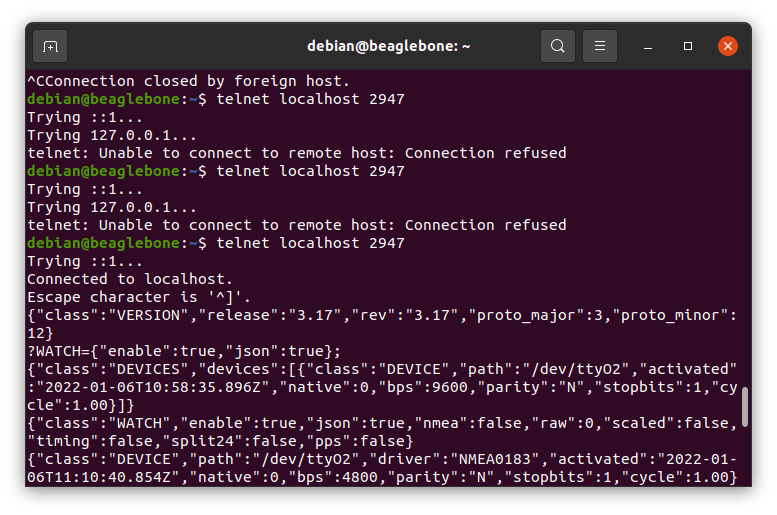The height and width of the screenshot is (515, 777).
Task: Click the 'Connected to localhost.' line
Action: (129, 279)
